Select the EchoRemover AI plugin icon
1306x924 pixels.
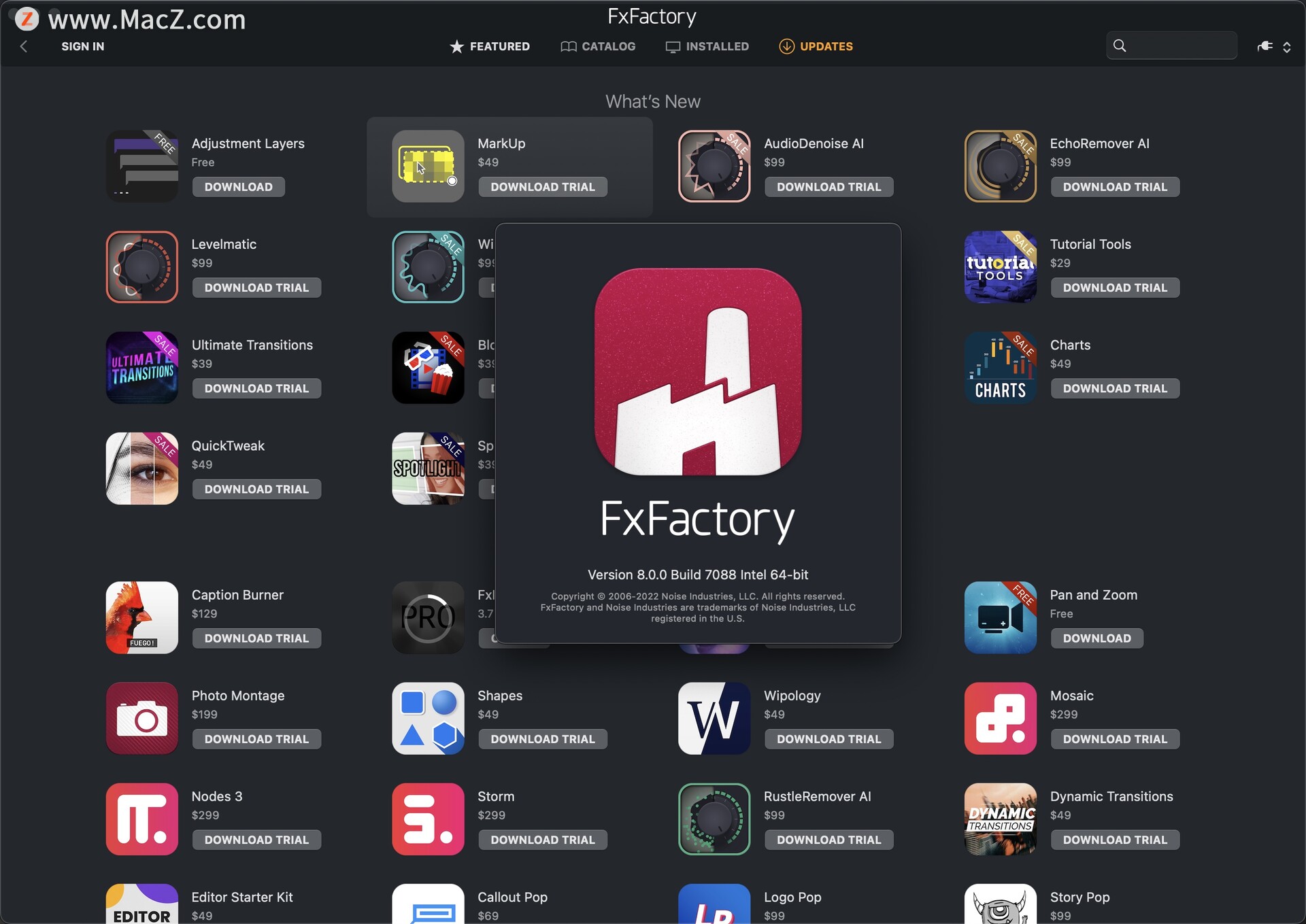(x=1000, y=166)
